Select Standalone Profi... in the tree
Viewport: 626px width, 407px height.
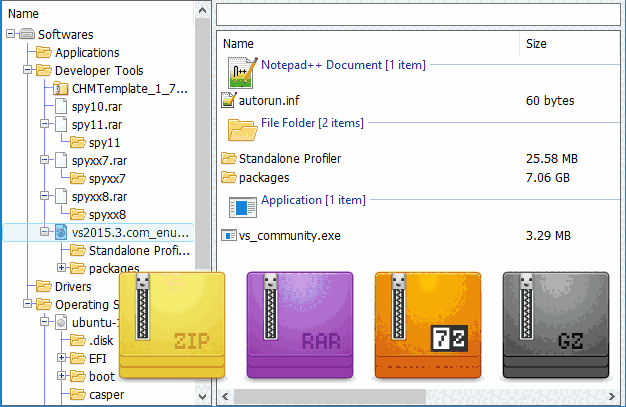pyautogui.click(x=139, y=250)
